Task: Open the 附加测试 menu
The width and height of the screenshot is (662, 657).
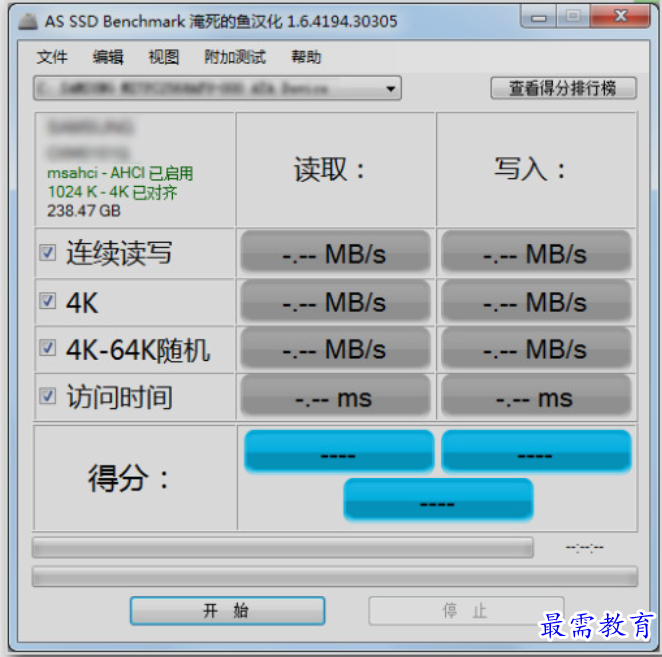Action: point(235,57)
